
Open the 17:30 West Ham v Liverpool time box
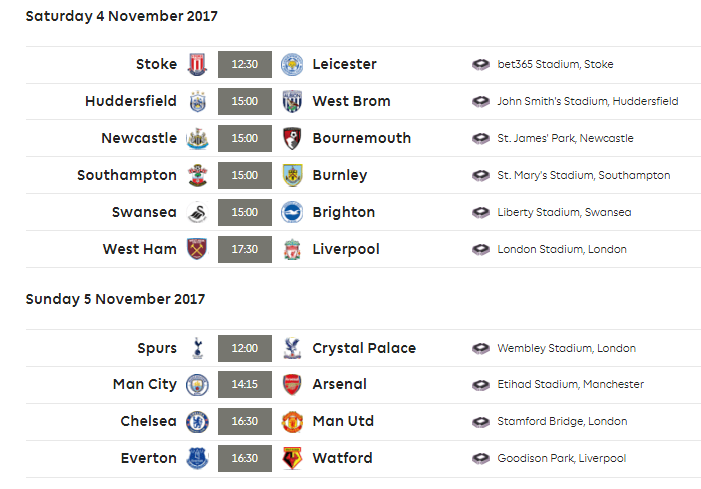coord(245,249)
